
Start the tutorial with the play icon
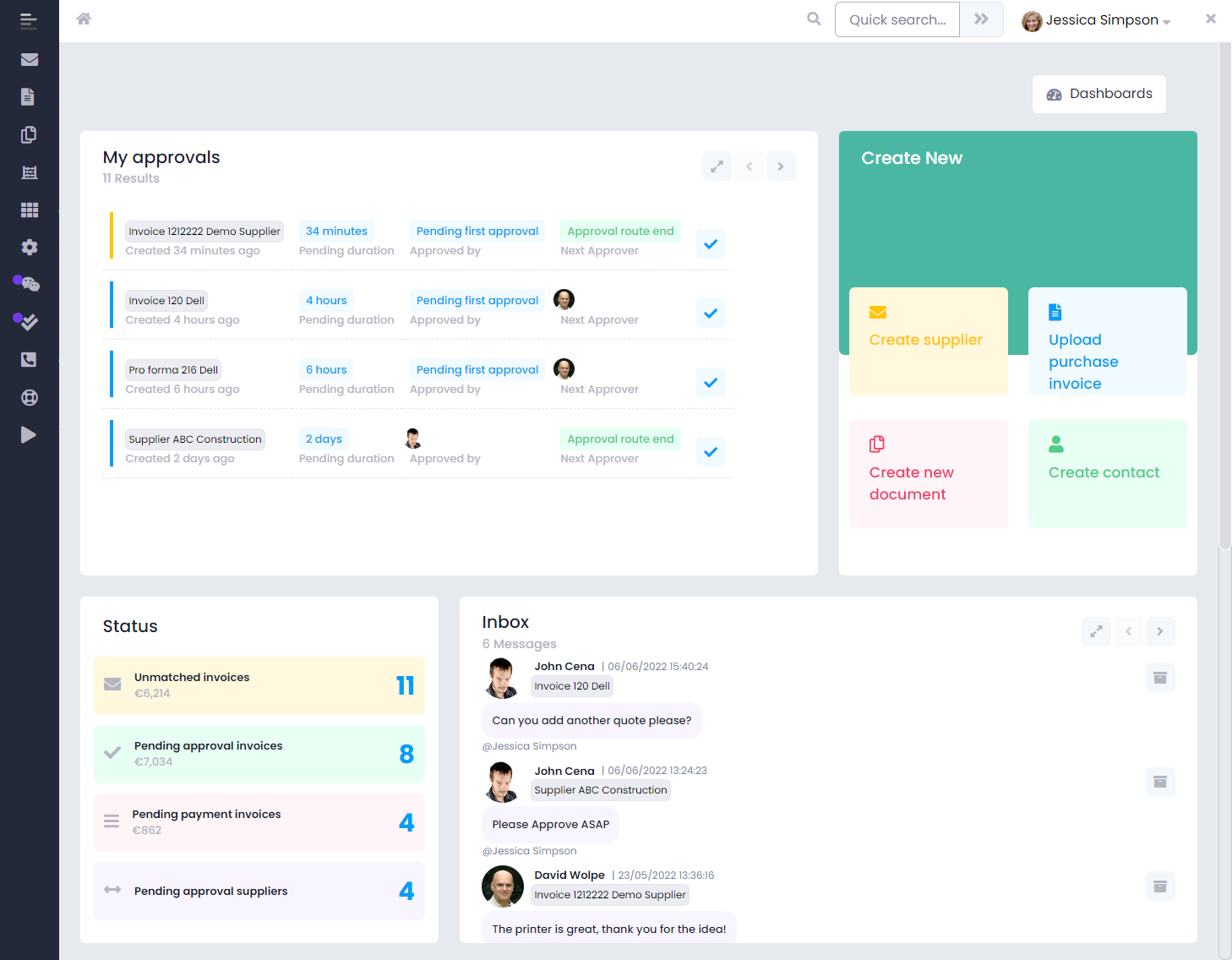point(29,434)
